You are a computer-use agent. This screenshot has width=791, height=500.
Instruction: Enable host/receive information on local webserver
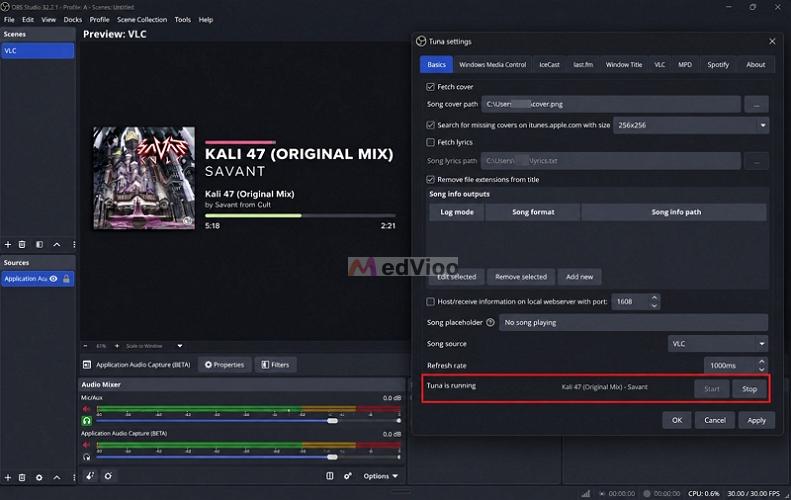(430, 302)
